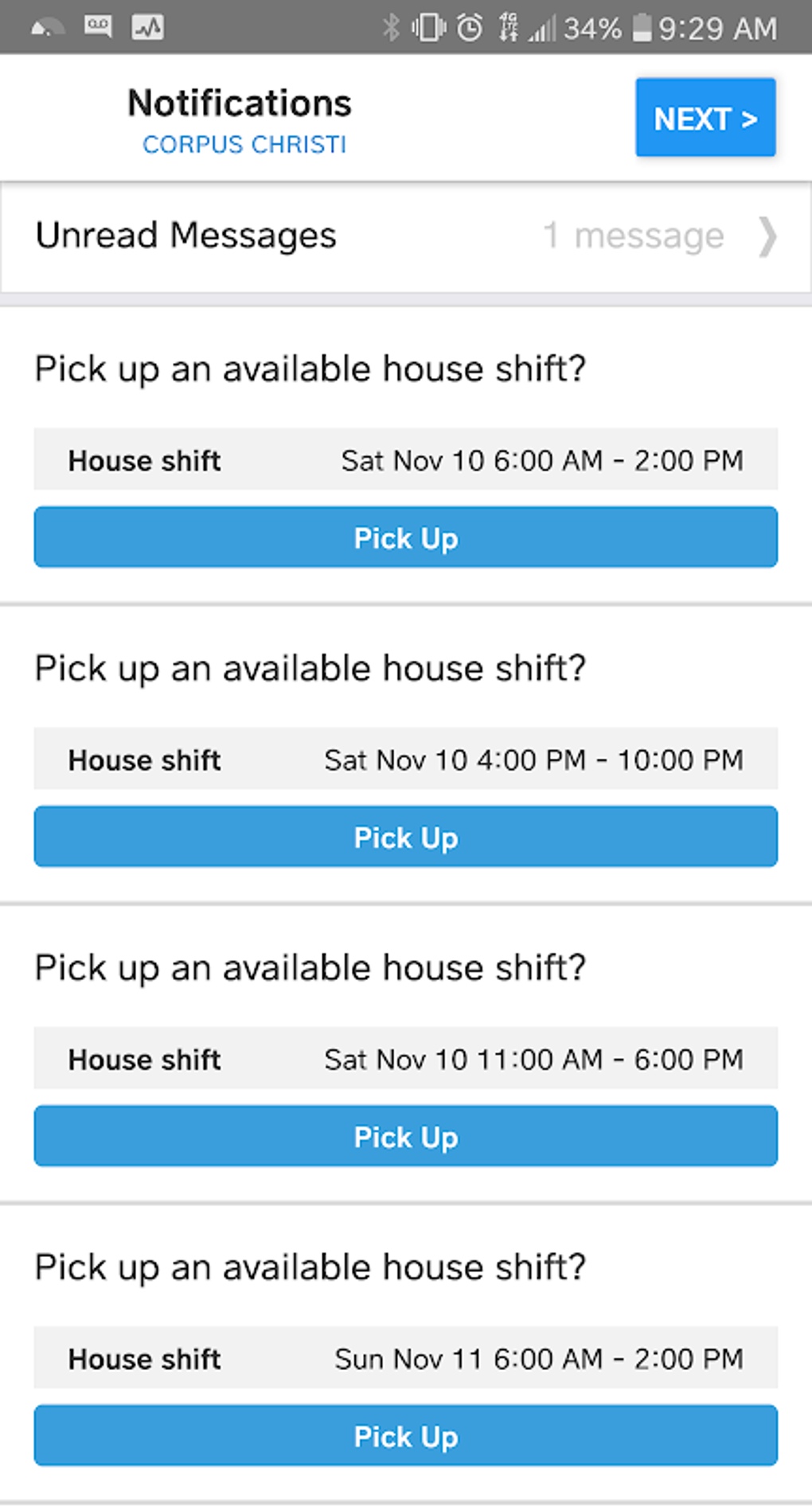812x1507 pixels.
Task: Pick up Sat Nov 10 6:00 AM shift
Action: [406, 538]
